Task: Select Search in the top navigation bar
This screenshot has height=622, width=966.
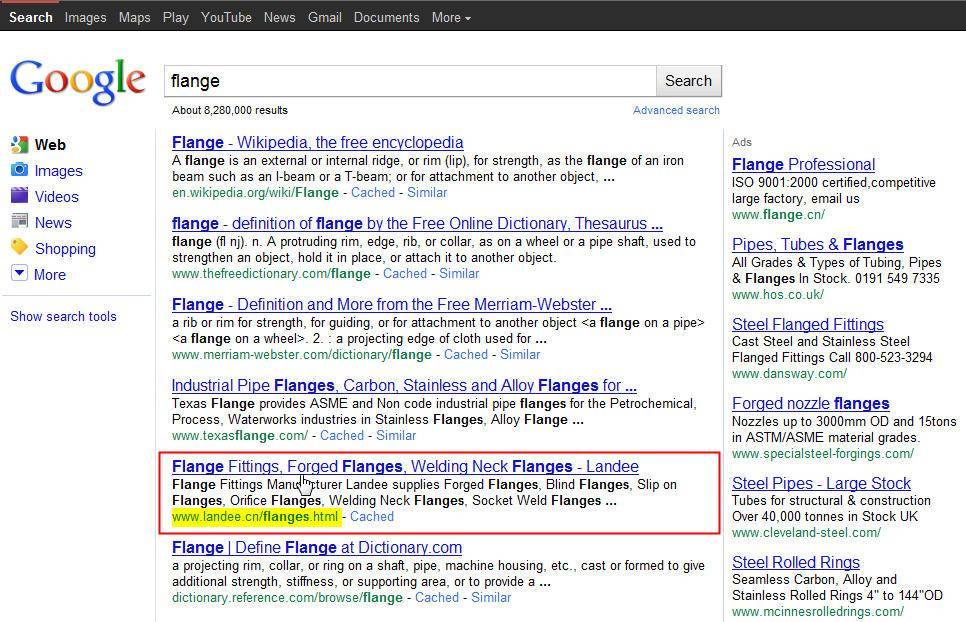Action: click(30, 17)
